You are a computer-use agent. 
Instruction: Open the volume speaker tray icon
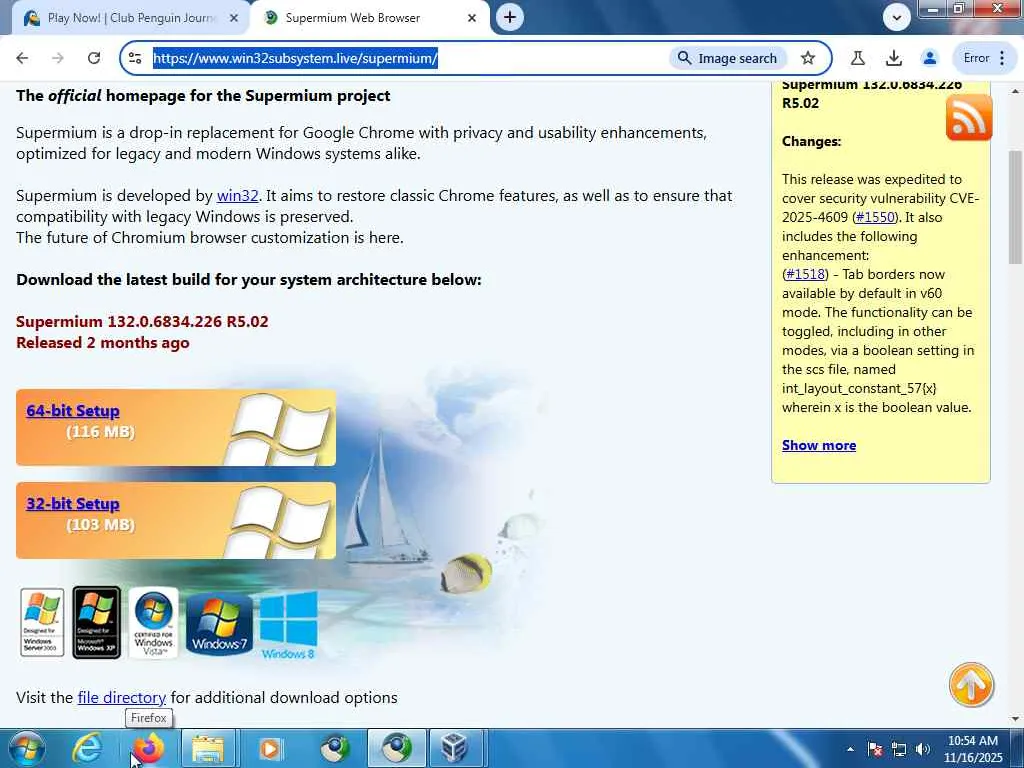[923, 749]
